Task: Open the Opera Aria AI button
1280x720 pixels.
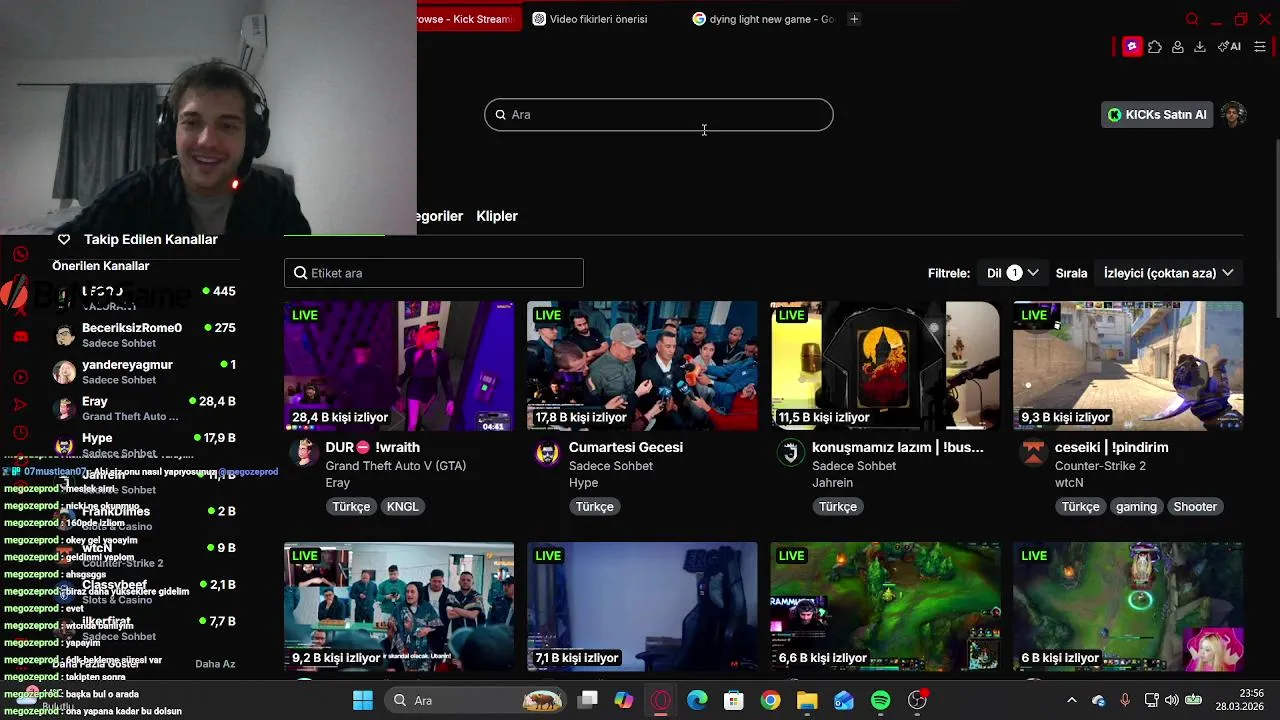Action: click(1229, 47)
